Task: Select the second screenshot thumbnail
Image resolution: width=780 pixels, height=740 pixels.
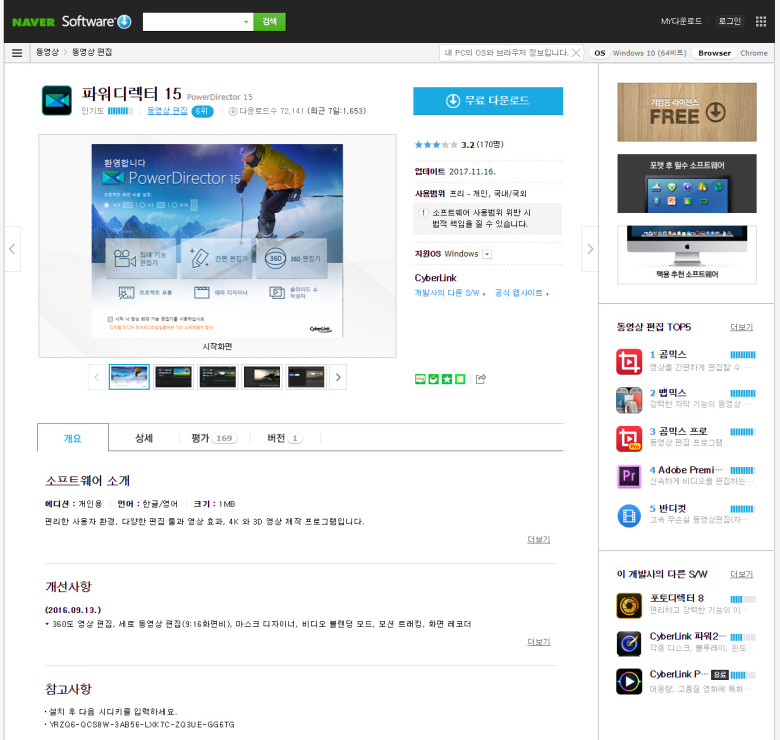Action: (x=173, y=377)
